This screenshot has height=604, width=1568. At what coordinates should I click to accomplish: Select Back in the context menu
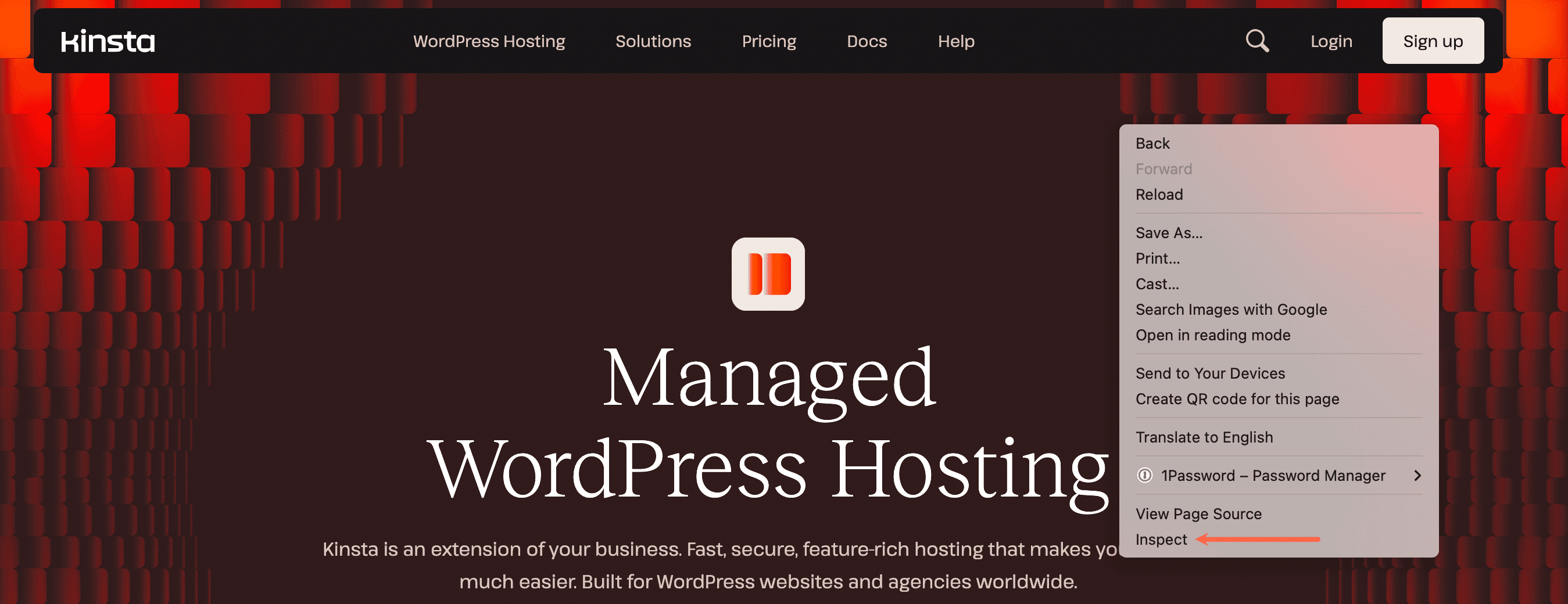click(x=1152, y=143)
